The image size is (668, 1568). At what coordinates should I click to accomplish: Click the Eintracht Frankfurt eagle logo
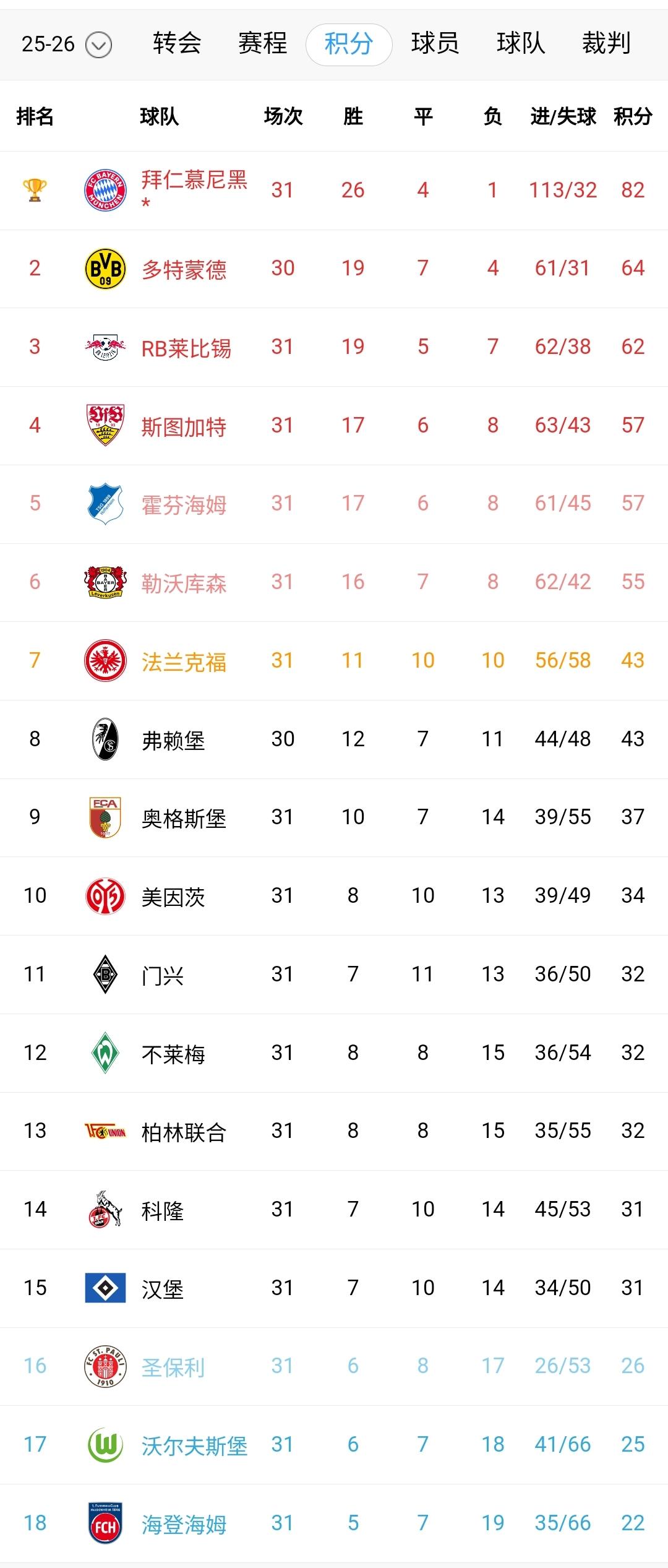click(105, 660)
